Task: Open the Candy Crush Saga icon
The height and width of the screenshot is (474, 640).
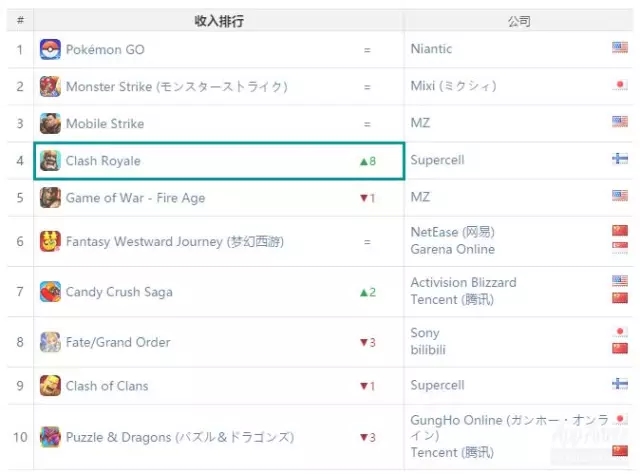Action: (x=50, y=292)
